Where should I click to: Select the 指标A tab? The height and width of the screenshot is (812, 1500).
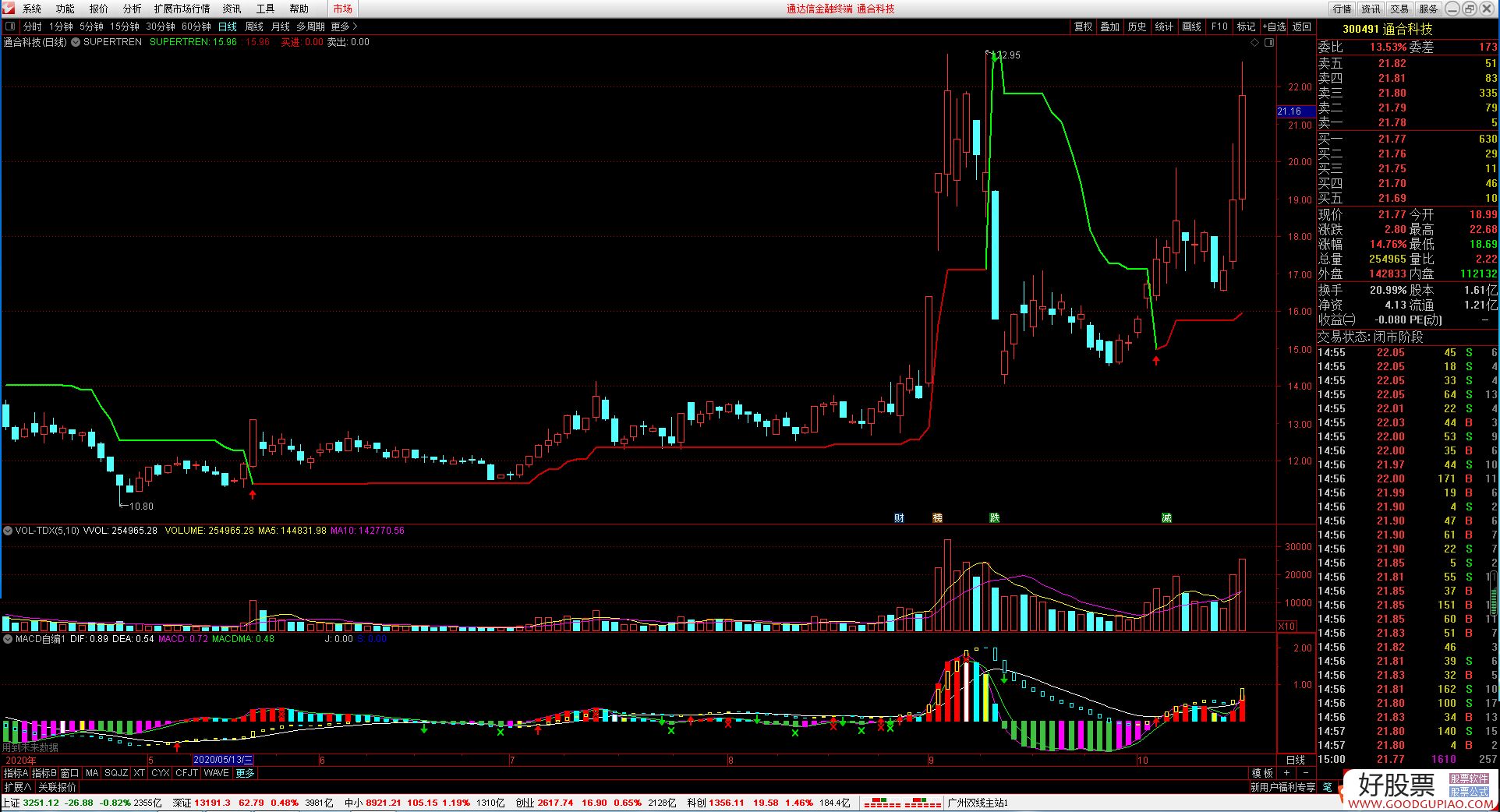coord(16,773)
